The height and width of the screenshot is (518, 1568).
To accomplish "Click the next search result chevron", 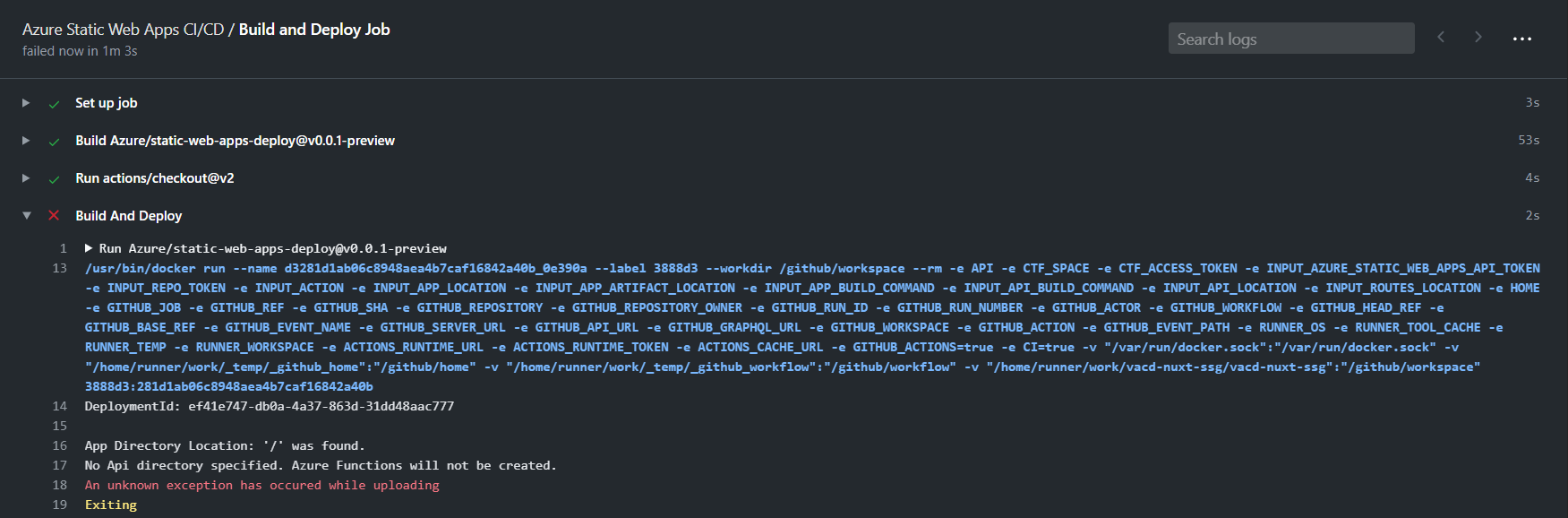I will tap(1478, 37).
